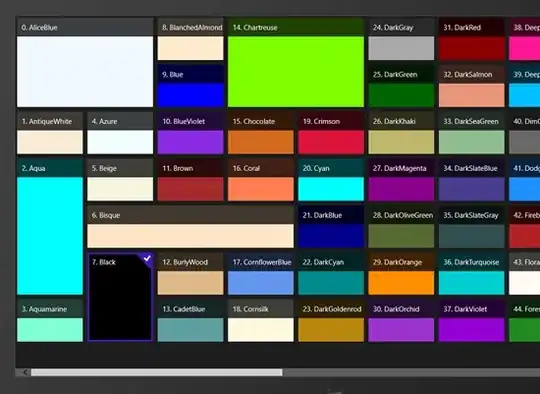Screen dimensions: 540x394
Task: Click the horizontal scrollbar thumb
Action: [157, 372]
